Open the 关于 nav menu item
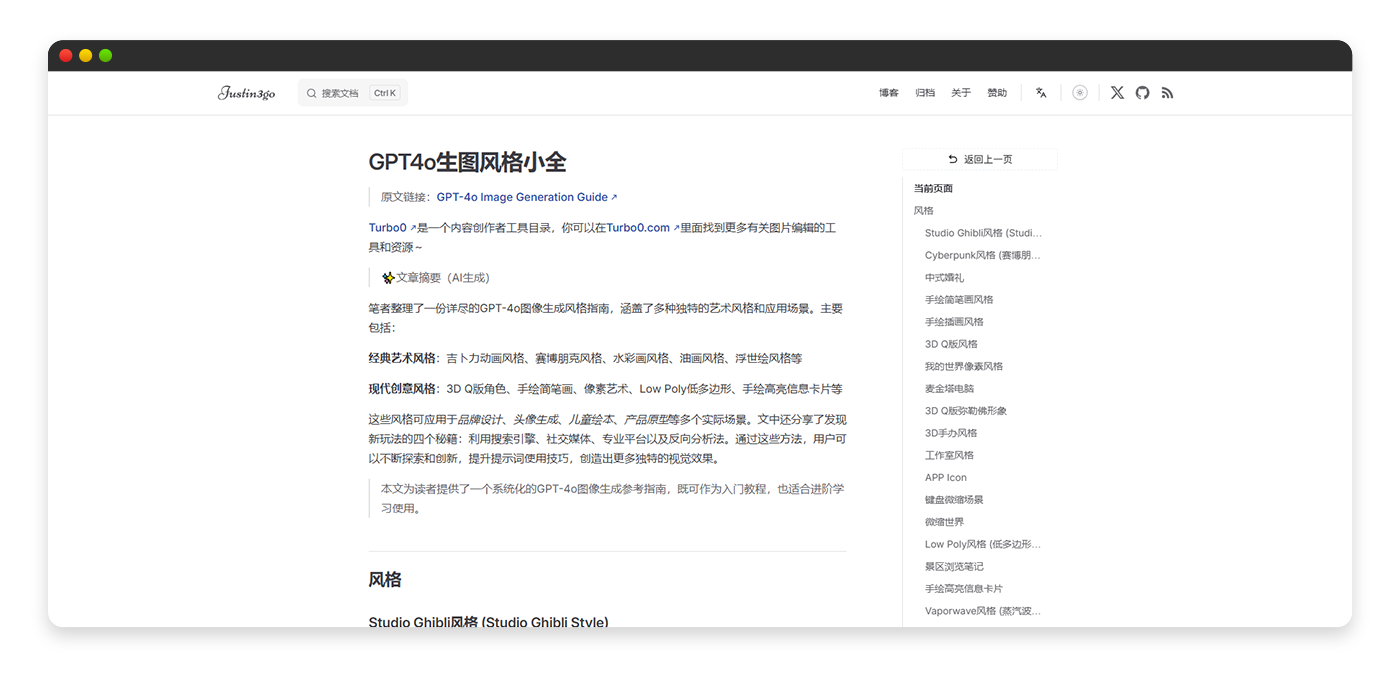The height and width of the screenshot is (700, 1400). pyautogui.click(x=961, y=93)
